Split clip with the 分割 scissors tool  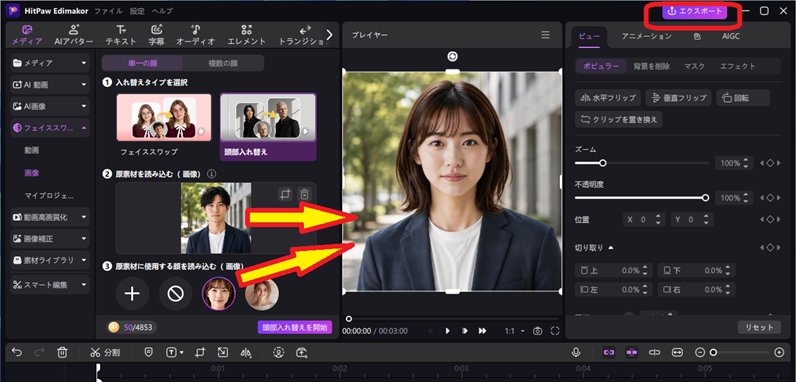click(x=105, y=352)
